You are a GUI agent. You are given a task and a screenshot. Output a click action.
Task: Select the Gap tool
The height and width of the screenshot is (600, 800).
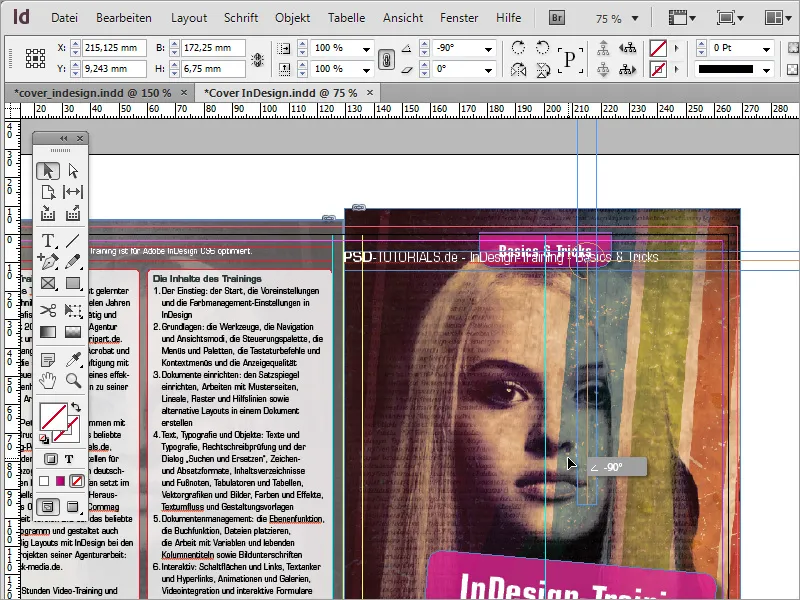73,192
